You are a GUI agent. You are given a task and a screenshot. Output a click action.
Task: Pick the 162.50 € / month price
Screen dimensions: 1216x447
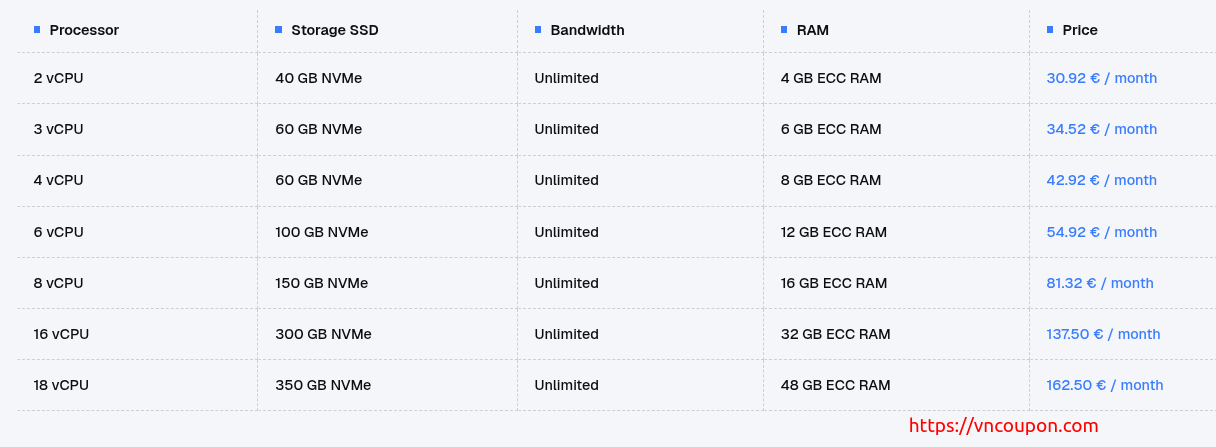1105,385
